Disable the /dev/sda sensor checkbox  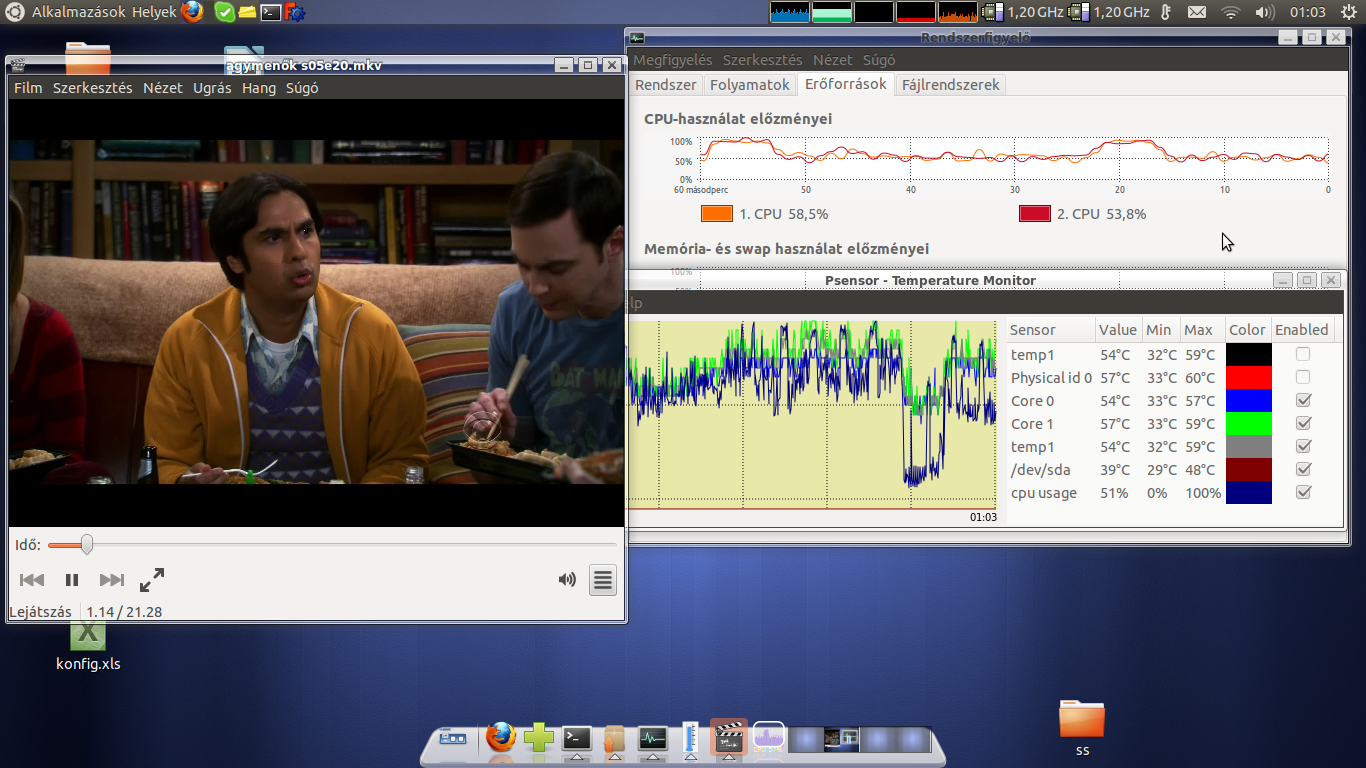click(x=1303, y=469)
